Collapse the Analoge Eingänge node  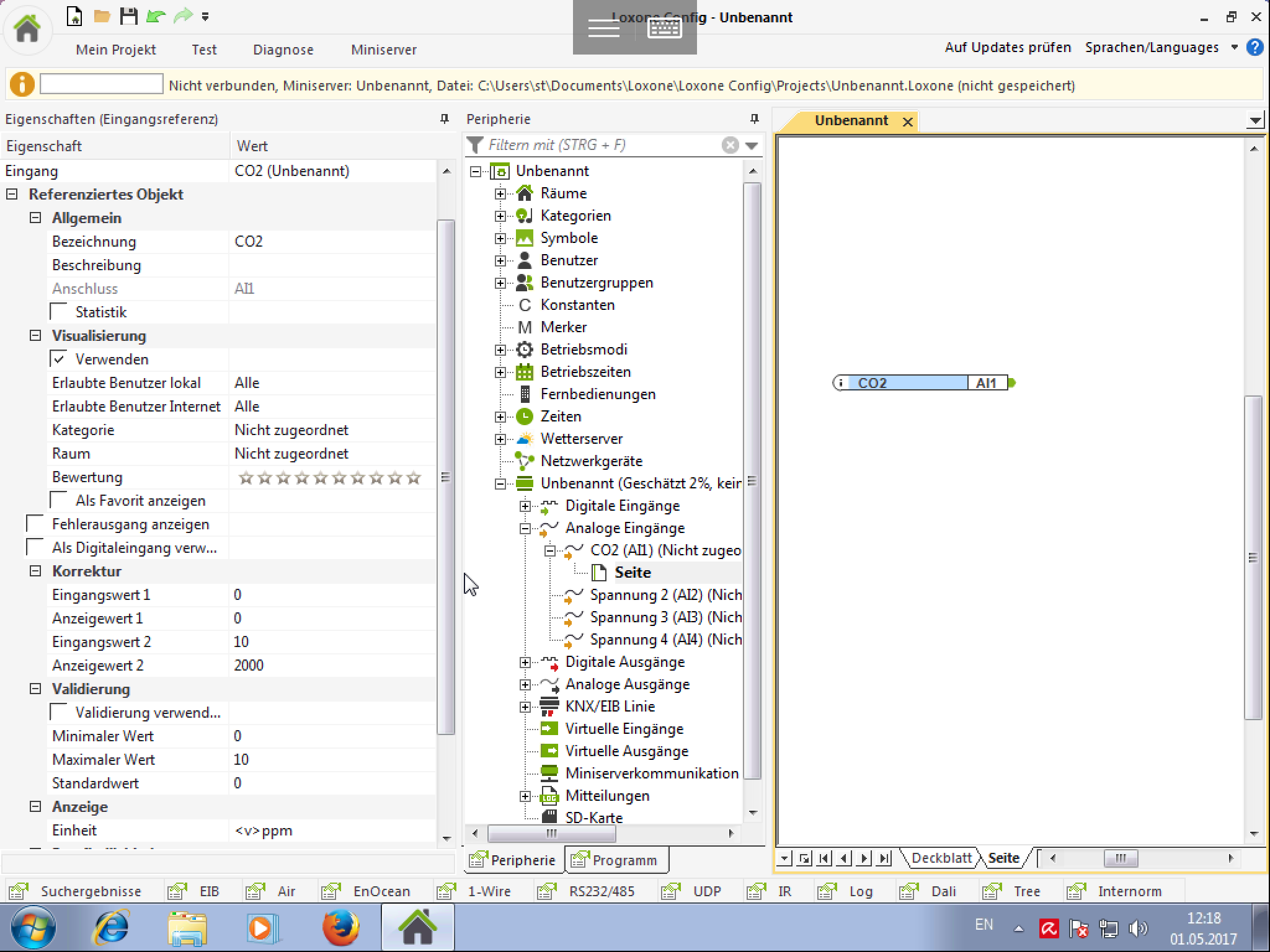click(525, 529)
